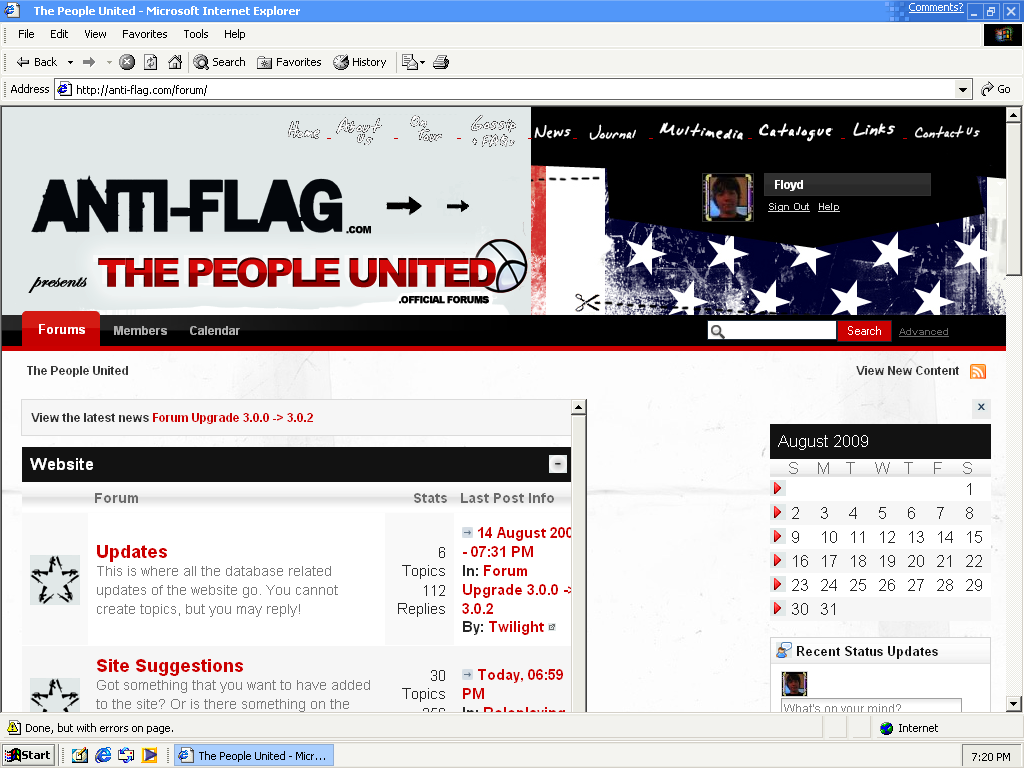Click the Refresh page icon
This screenshot has height=768, width=1024.
click(x=151, y=62)
